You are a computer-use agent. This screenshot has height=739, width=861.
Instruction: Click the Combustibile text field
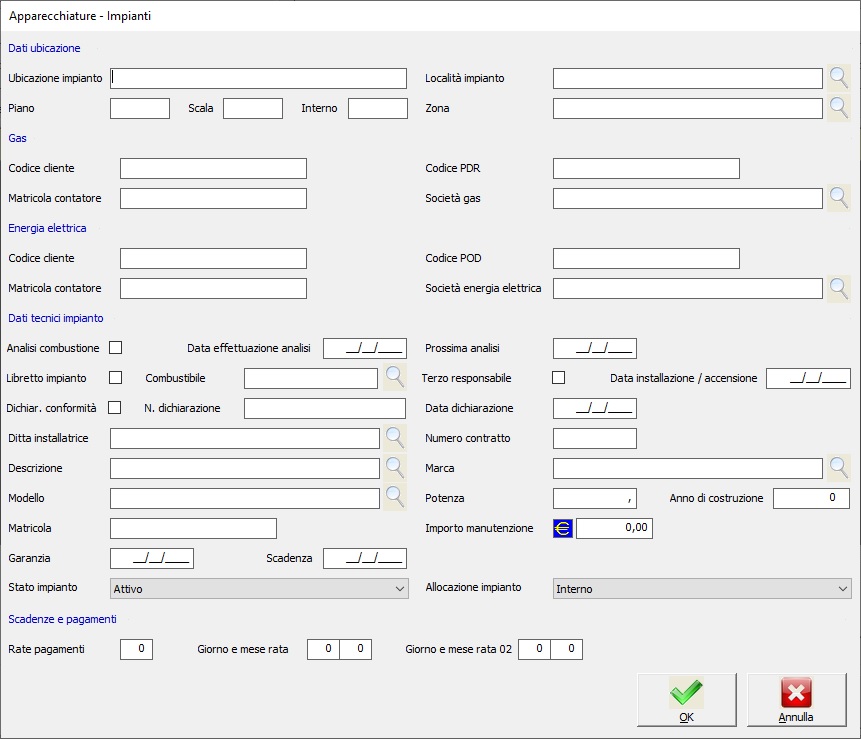click(311, 378)
